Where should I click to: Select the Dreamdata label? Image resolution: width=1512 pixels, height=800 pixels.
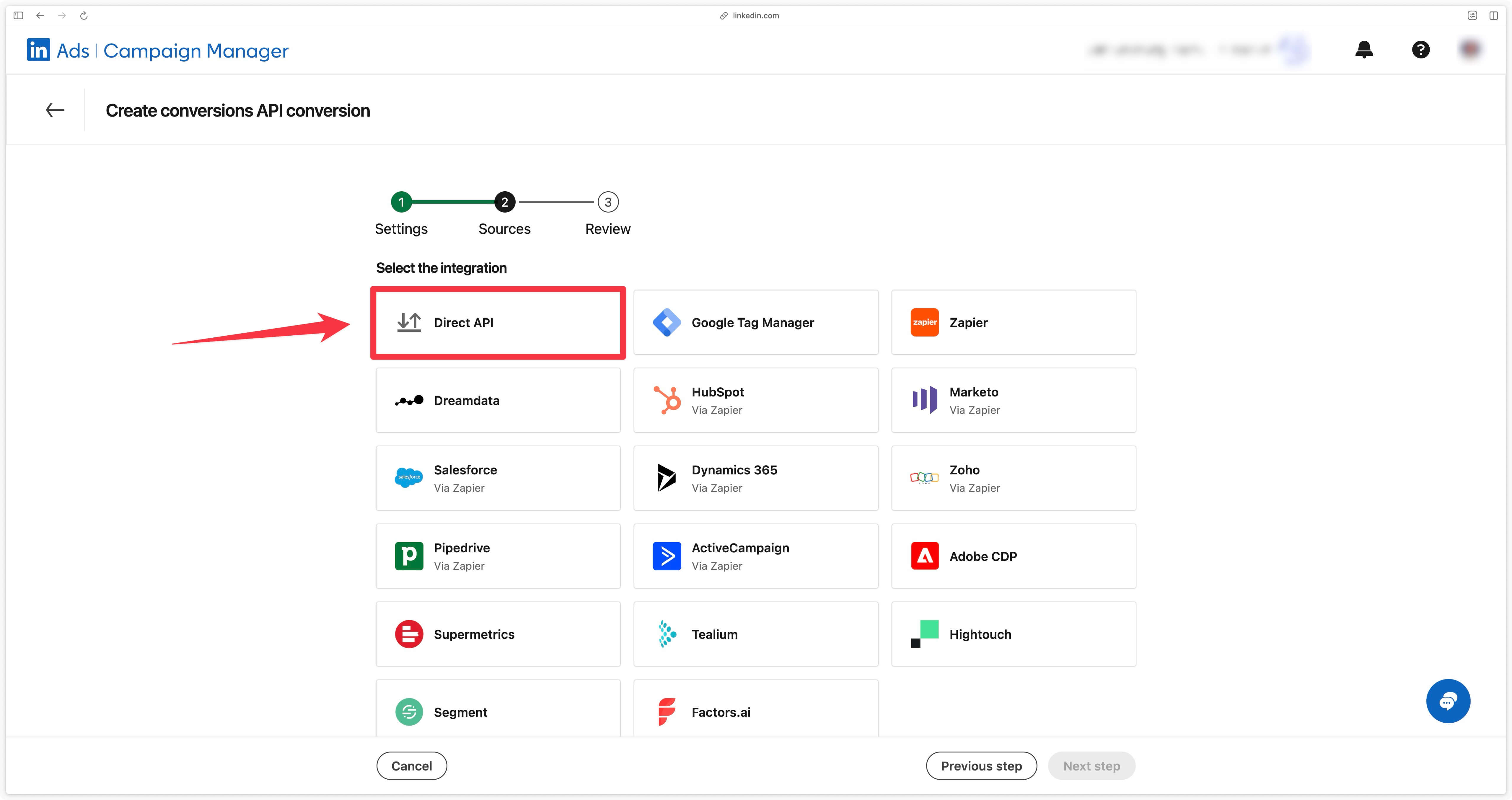pyautogui.click(x=467, y=400)
